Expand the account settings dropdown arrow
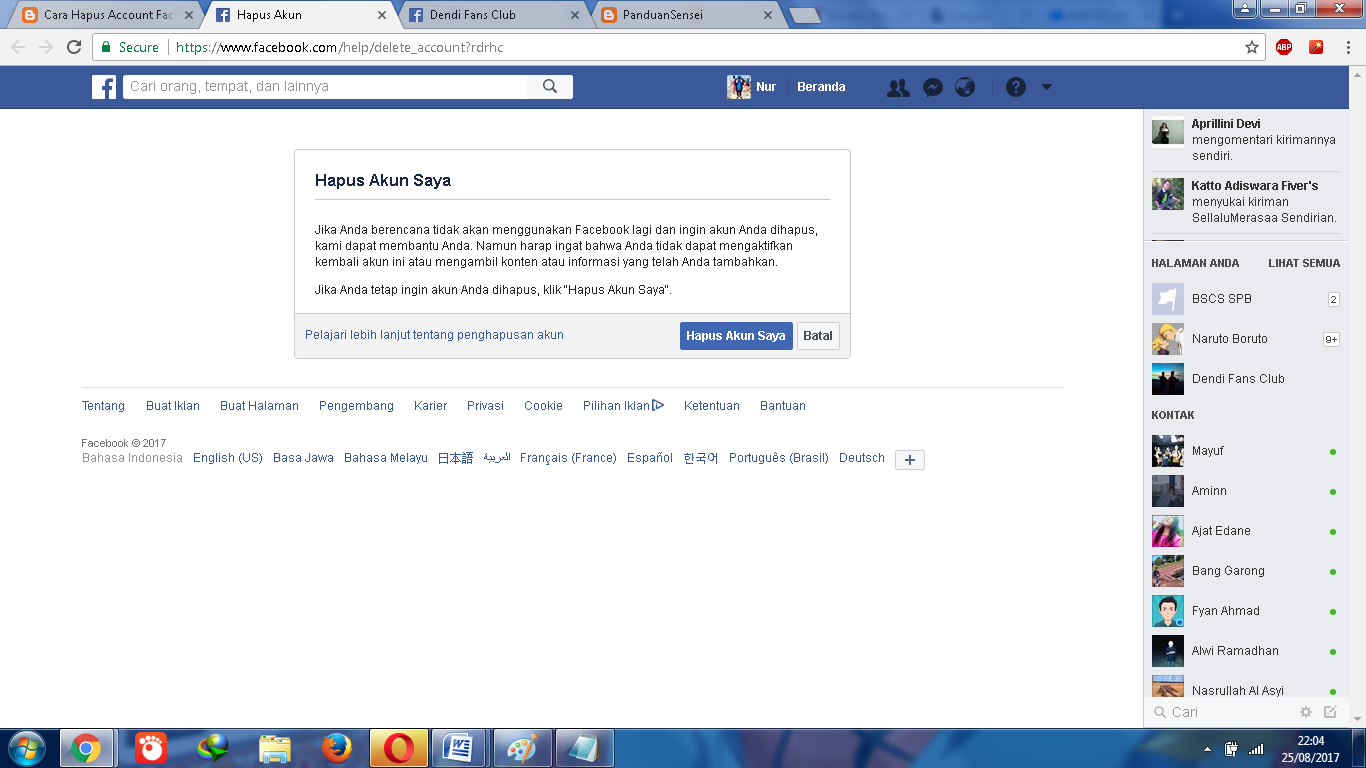Viewport: 1366px width, 768px height. click(x=1047, y=87)
